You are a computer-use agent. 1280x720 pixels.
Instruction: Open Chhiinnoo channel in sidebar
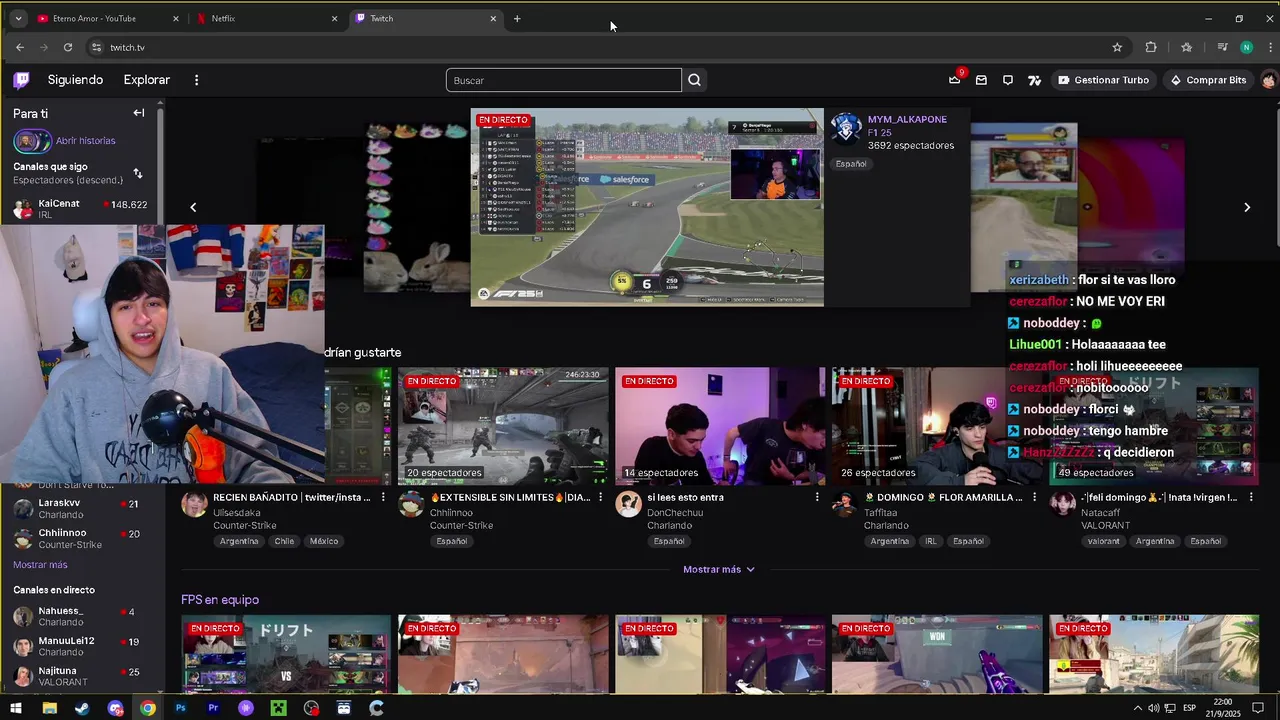pyautogui.click(x=80, y=538)
